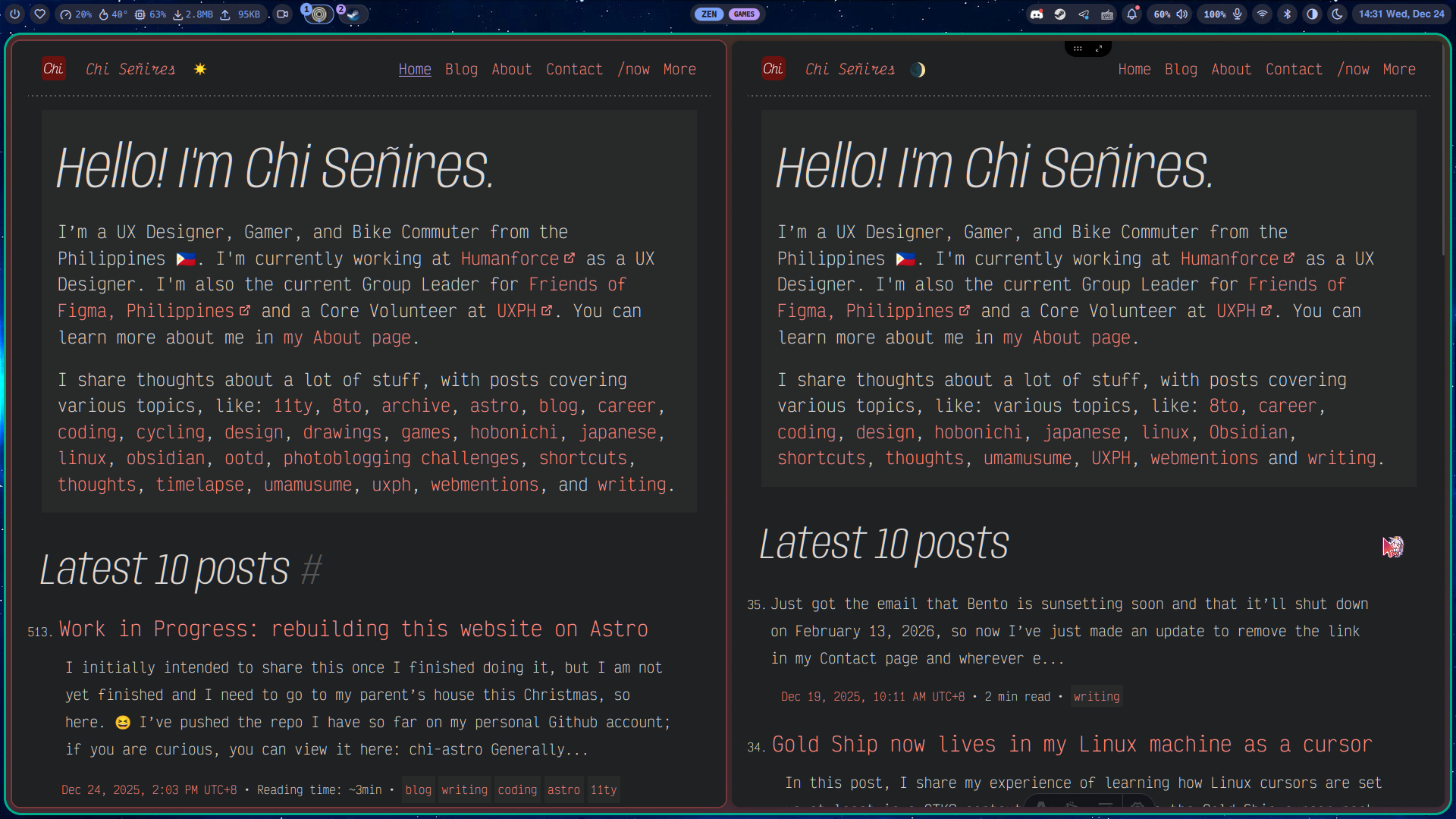Toggle the theme icon in the right window header
Viewport: 1456px width, 819px height.
(917, 69)
